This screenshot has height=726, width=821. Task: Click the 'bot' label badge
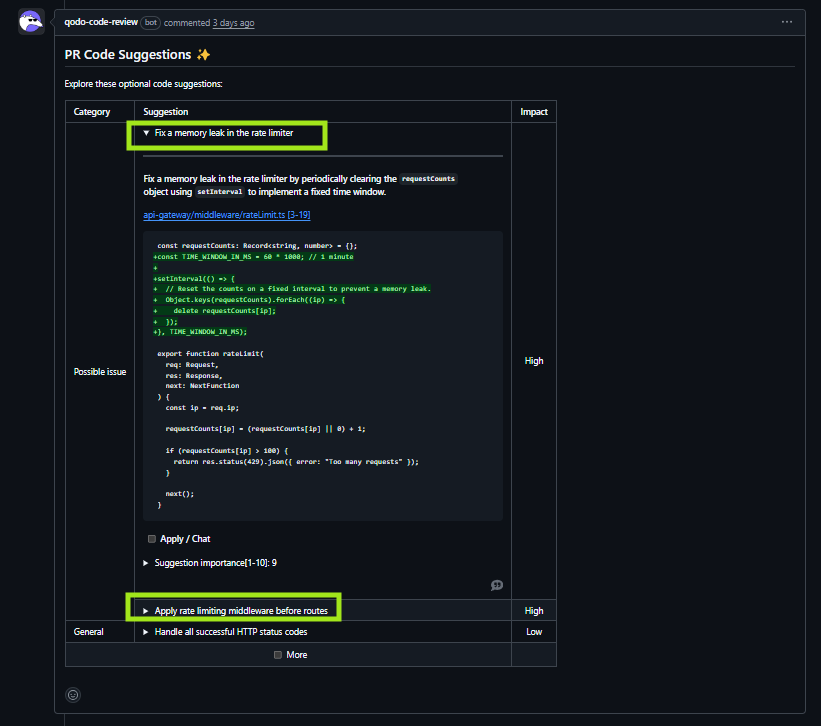click(x=151, y=23)
